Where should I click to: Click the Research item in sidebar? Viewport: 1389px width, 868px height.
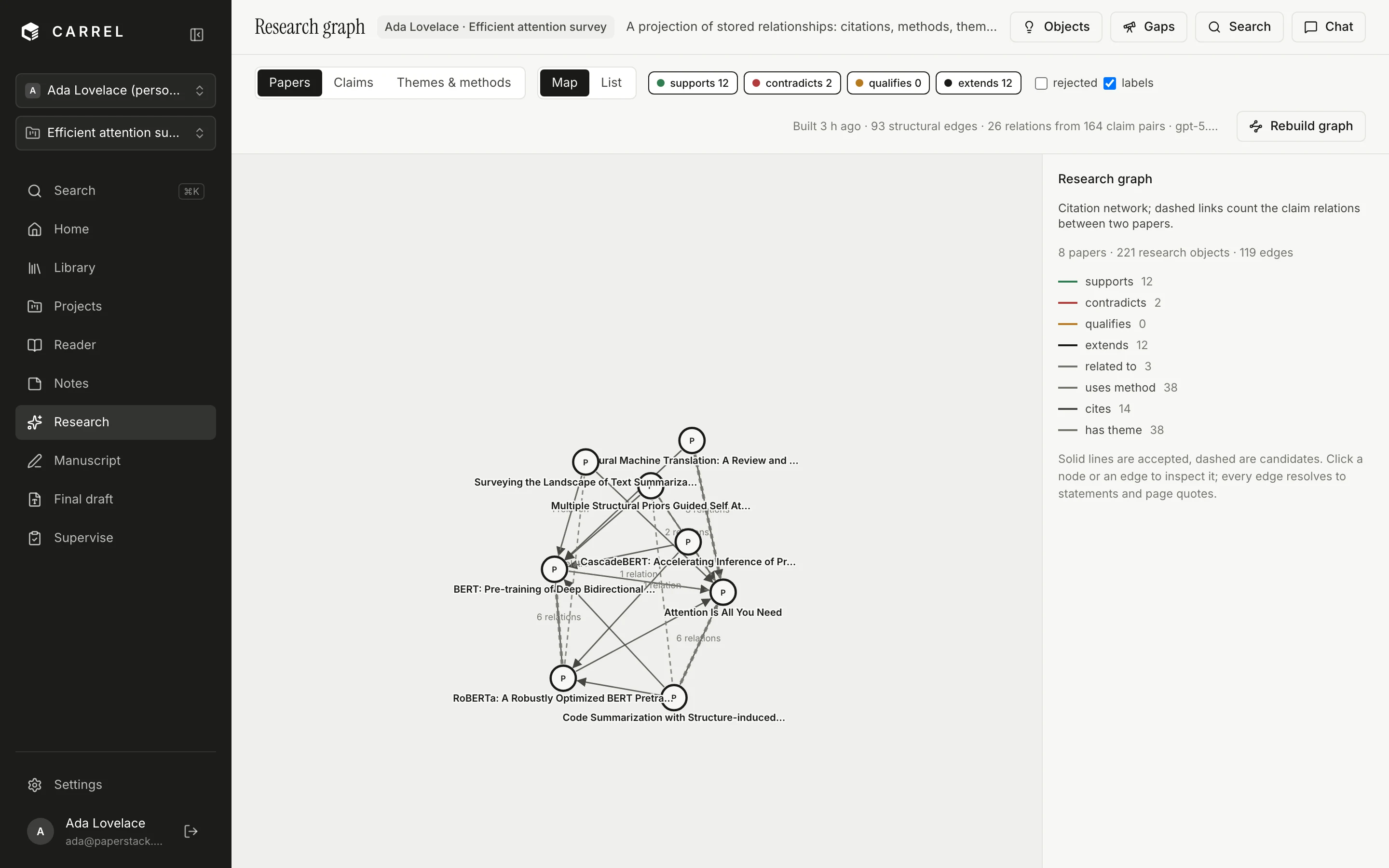tap(115, 422)
